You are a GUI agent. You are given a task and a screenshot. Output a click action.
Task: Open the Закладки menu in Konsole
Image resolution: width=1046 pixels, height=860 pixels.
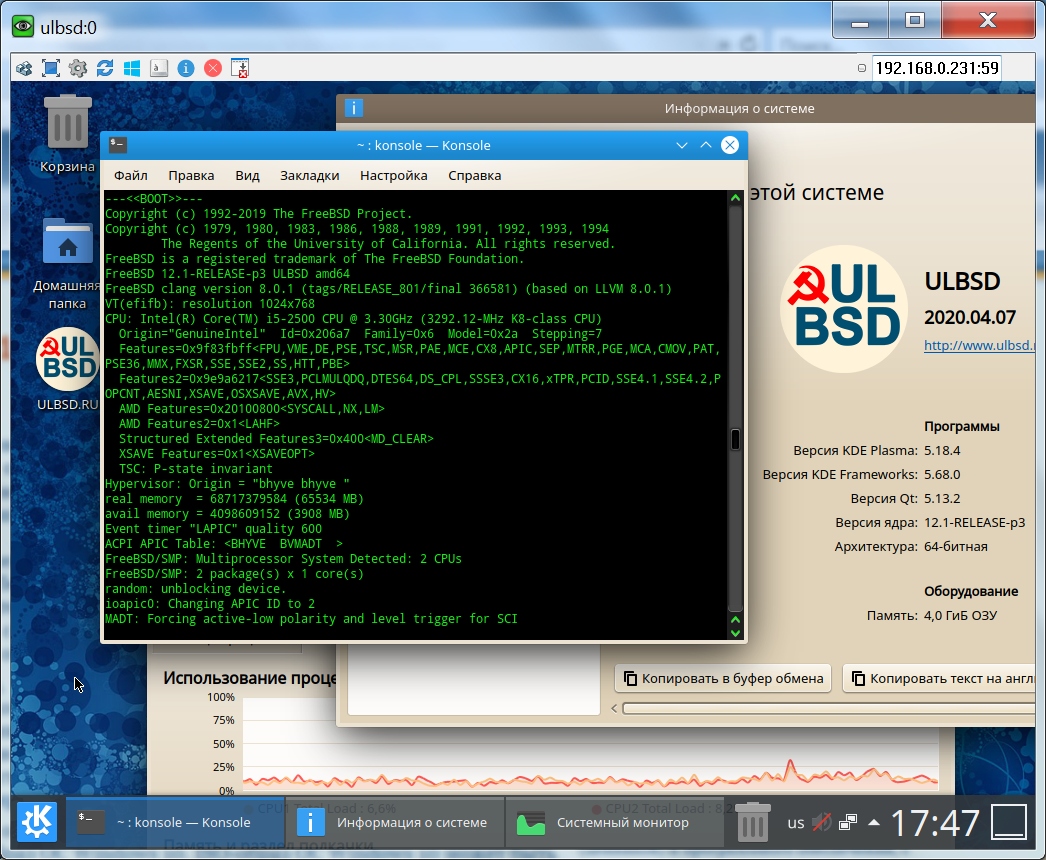309,175
